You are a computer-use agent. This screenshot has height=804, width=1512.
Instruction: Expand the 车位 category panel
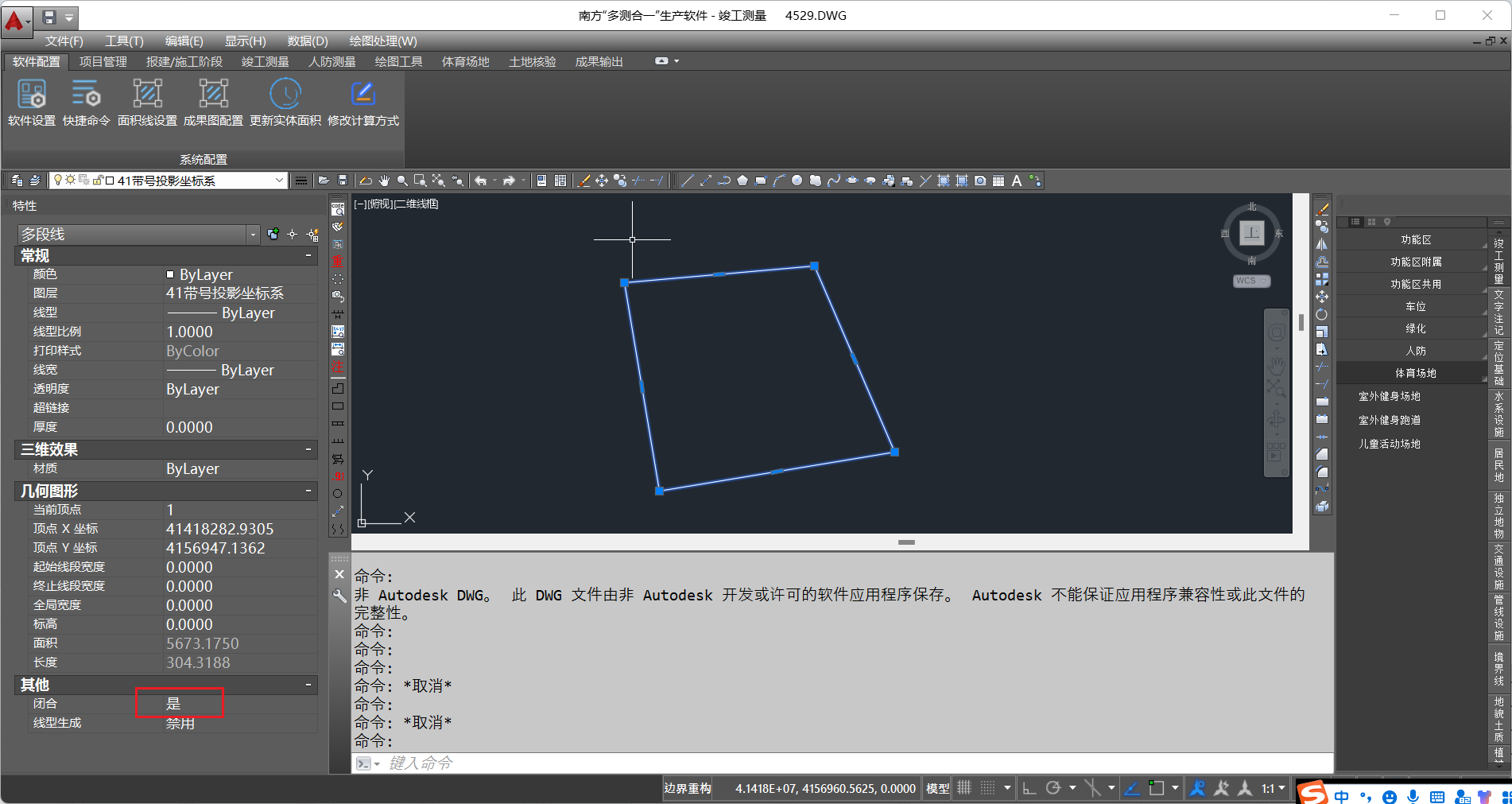point(1417,305)
